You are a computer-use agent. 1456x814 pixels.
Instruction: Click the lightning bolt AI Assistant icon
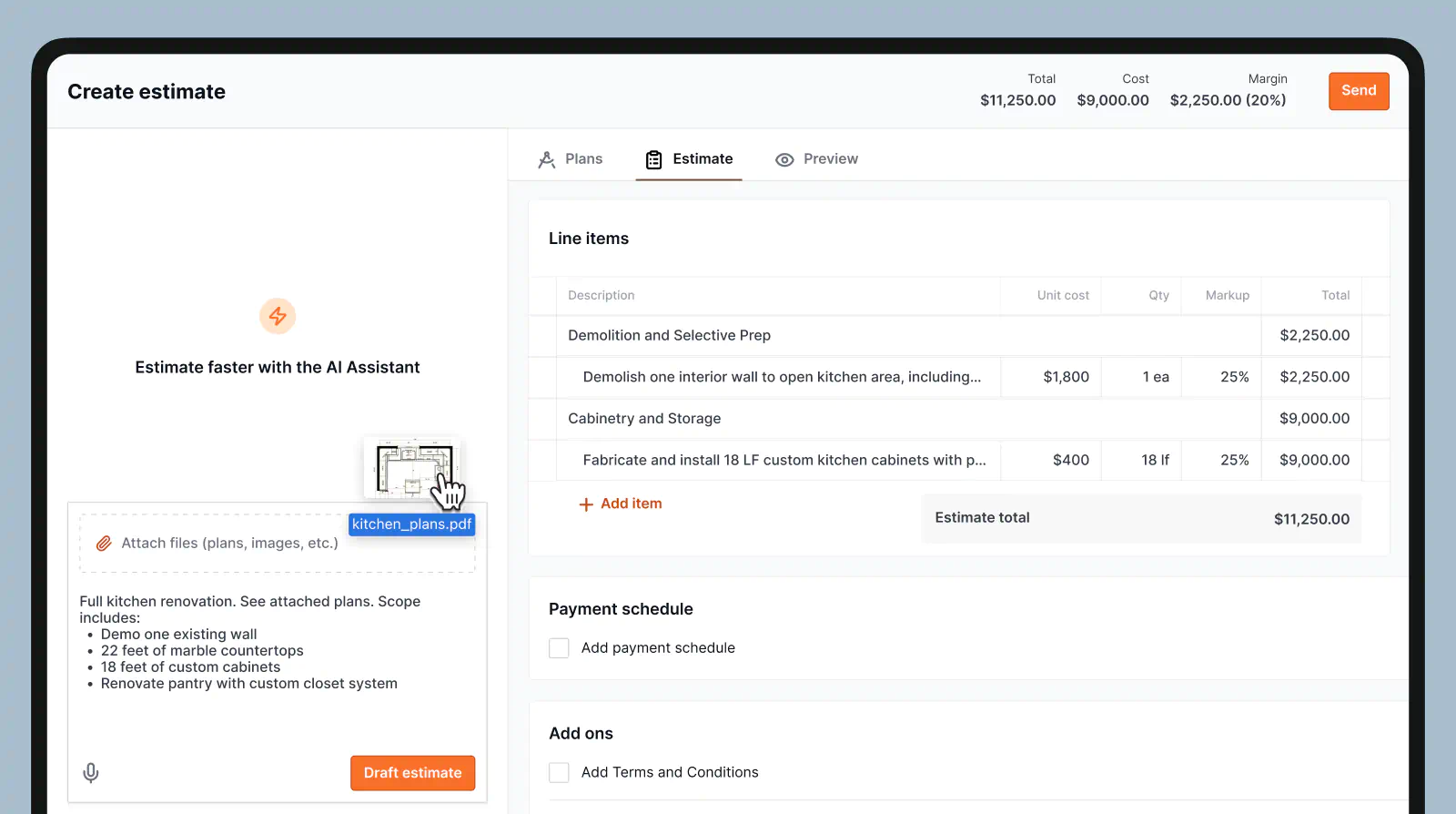pos(278,316)
